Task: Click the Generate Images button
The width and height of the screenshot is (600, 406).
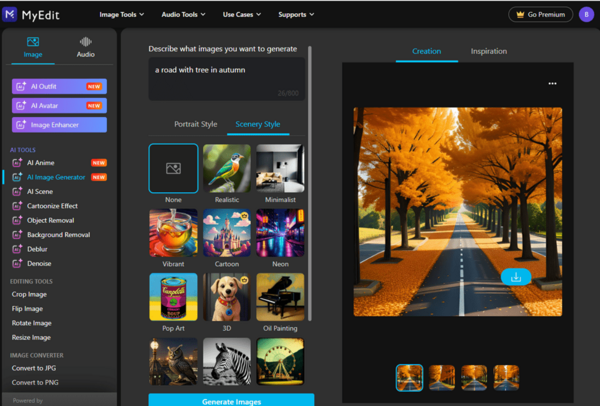Action: pos(232,400)
